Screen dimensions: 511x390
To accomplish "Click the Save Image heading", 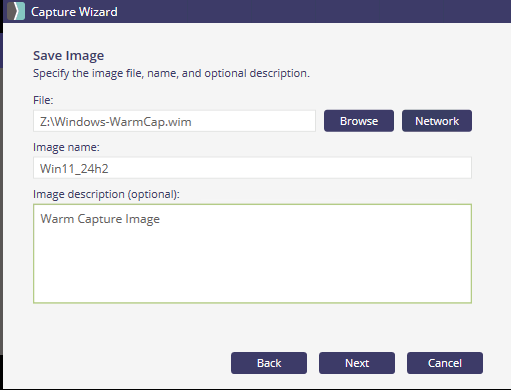I will 68,55.
